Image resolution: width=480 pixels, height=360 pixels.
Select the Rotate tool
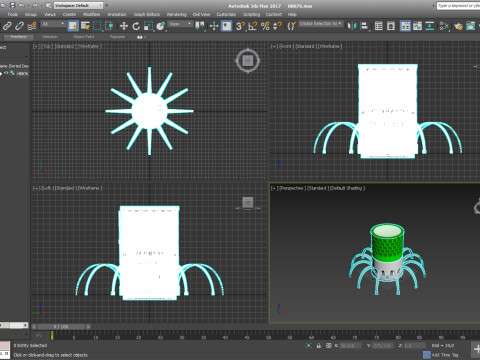tap(136, 26)
